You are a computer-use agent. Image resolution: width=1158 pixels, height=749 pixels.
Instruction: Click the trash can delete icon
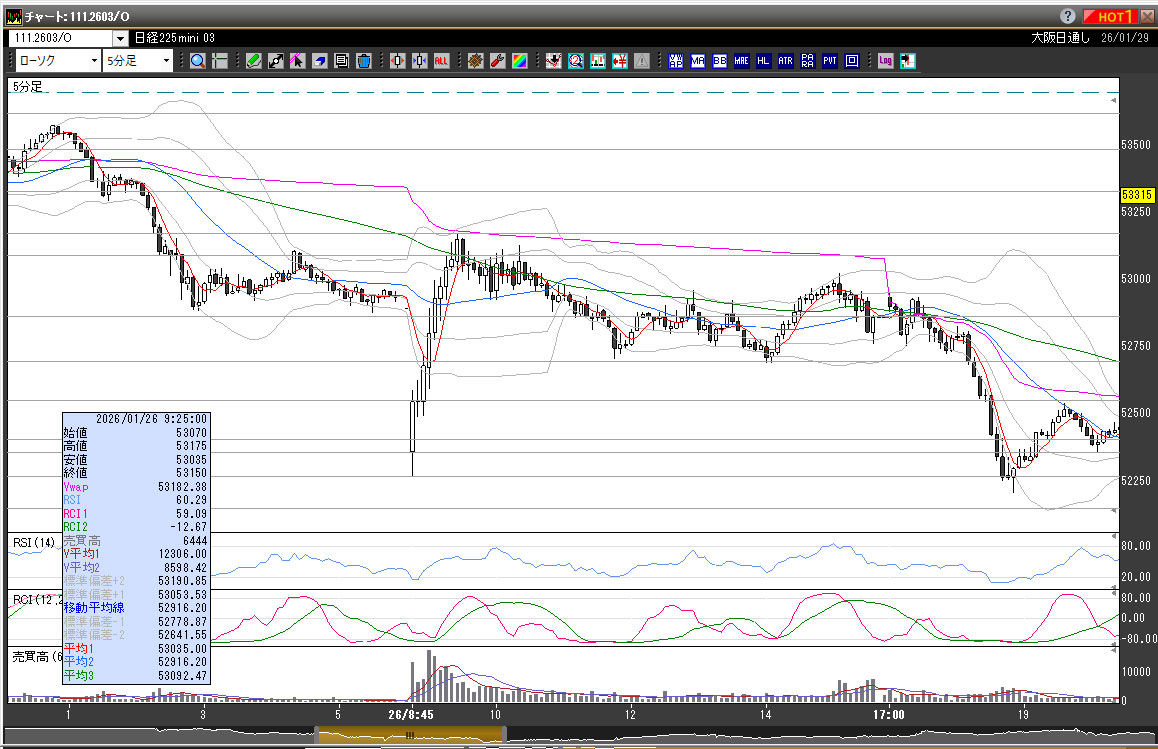point(364,61)
